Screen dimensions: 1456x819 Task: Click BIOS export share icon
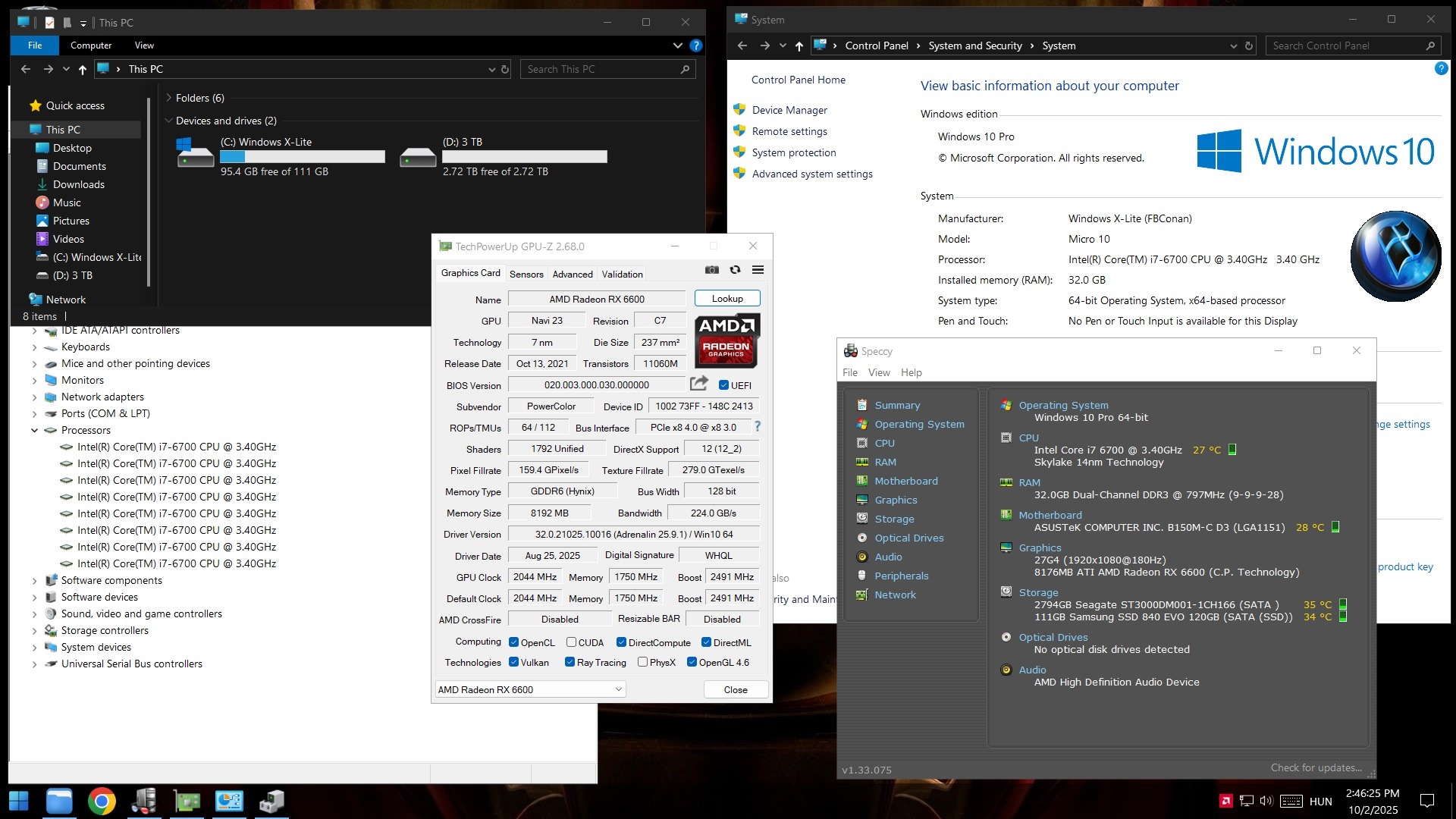click(x=699, y=384)
